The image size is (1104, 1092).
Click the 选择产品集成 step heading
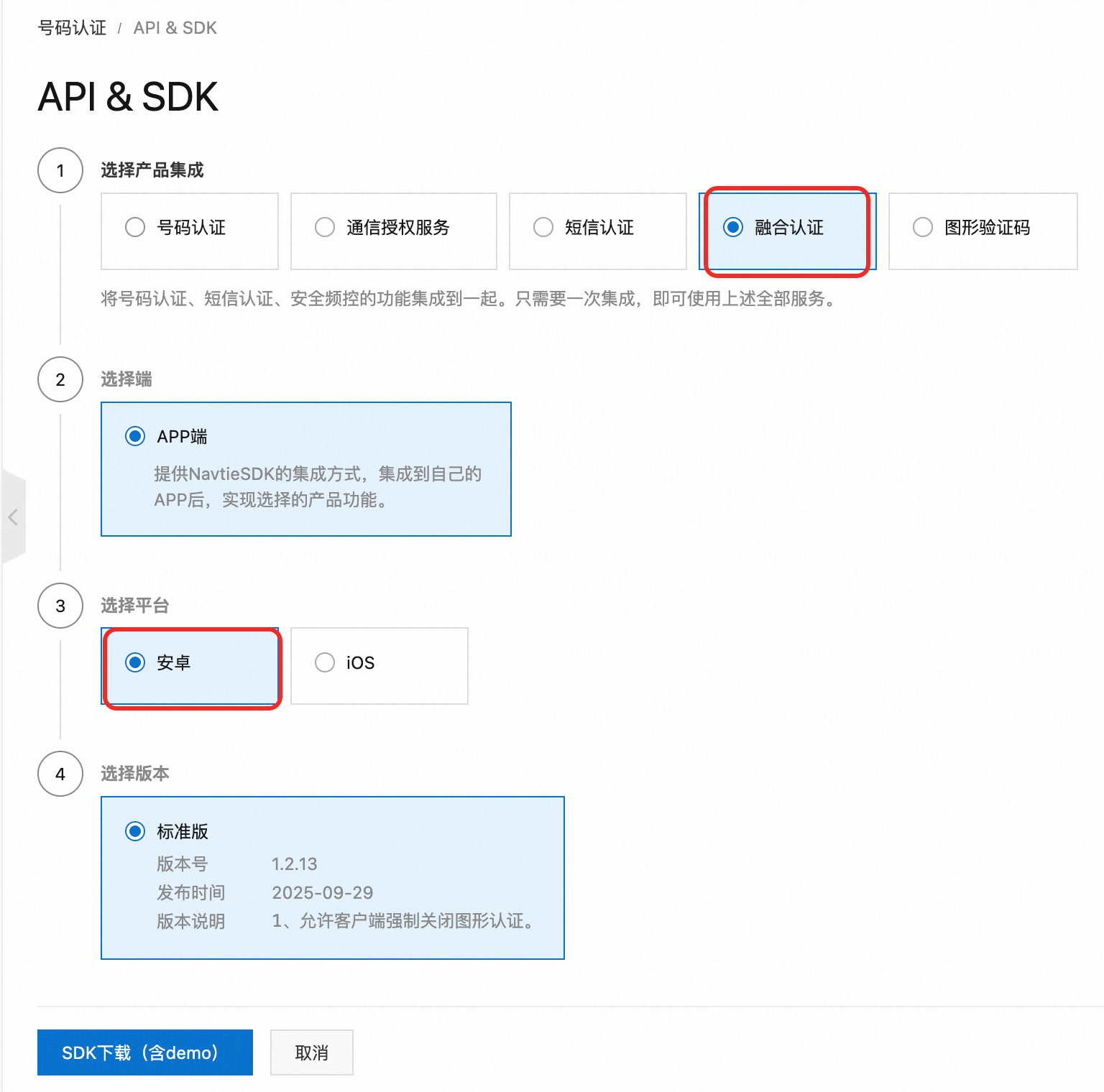[x=152, y=170]
